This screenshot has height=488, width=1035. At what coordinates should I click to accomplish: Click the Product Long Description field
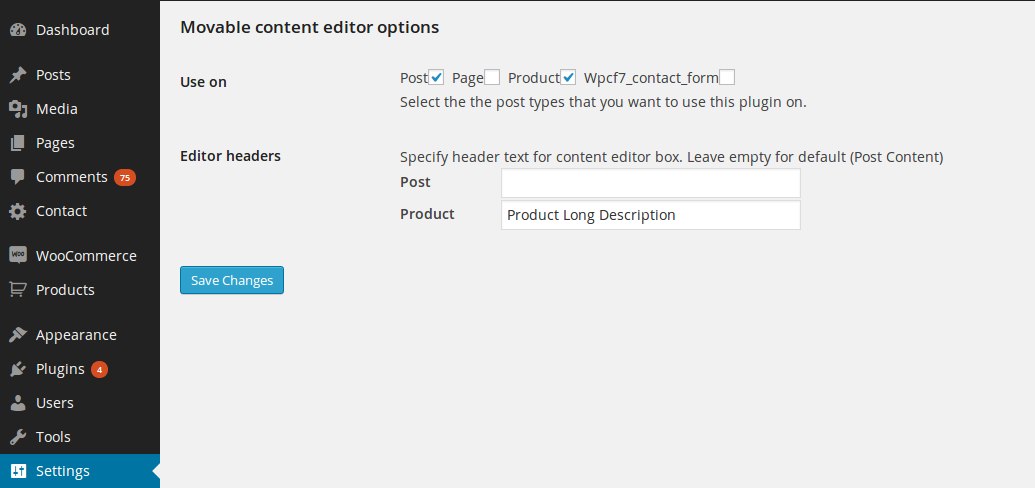coord(651,215)
